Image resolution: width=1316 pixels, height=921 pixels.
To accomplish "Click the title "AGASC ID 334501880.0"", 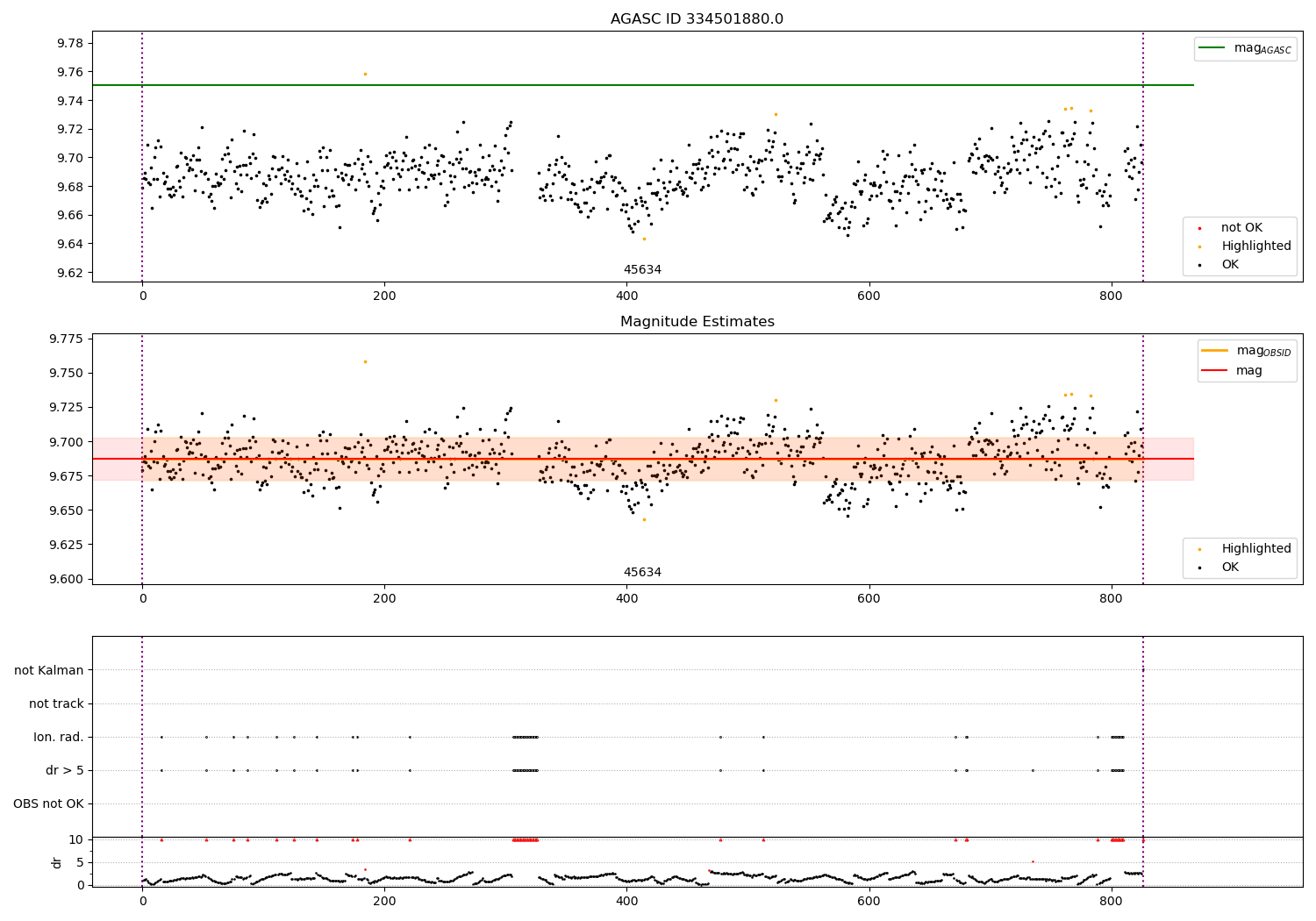I will point(697,19).
